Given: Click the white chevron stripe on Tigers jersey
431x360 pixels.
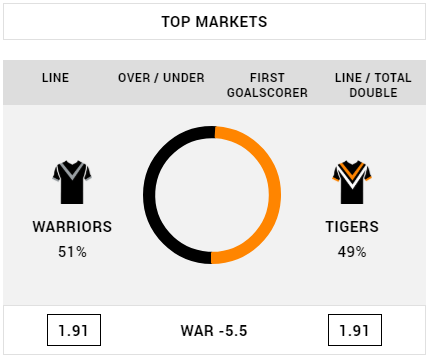Looking at the screenshot, I should (352, 177).
